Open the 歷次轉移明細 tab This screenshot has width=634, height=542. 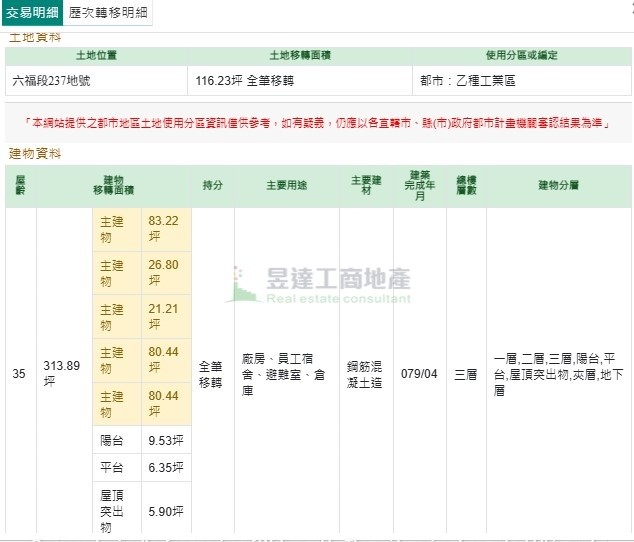click(x=108, y=13)
